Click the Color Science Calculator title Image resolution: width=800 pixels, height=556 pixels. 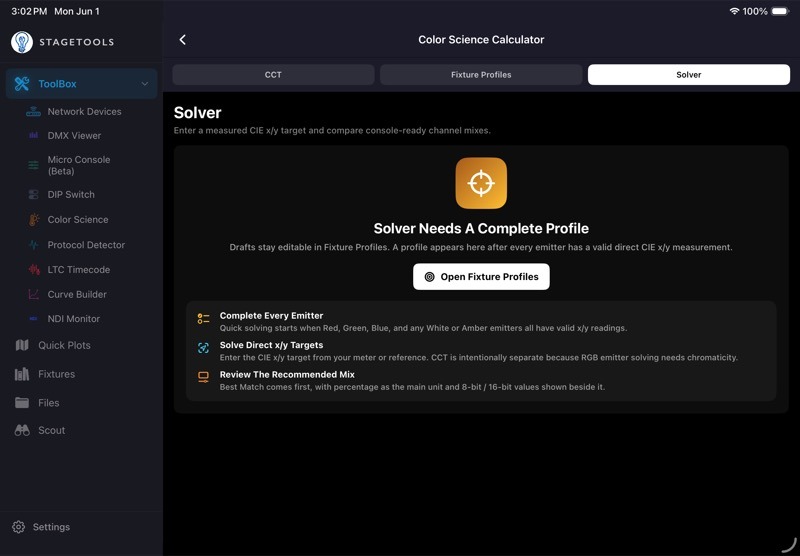[x=481, y=40]
